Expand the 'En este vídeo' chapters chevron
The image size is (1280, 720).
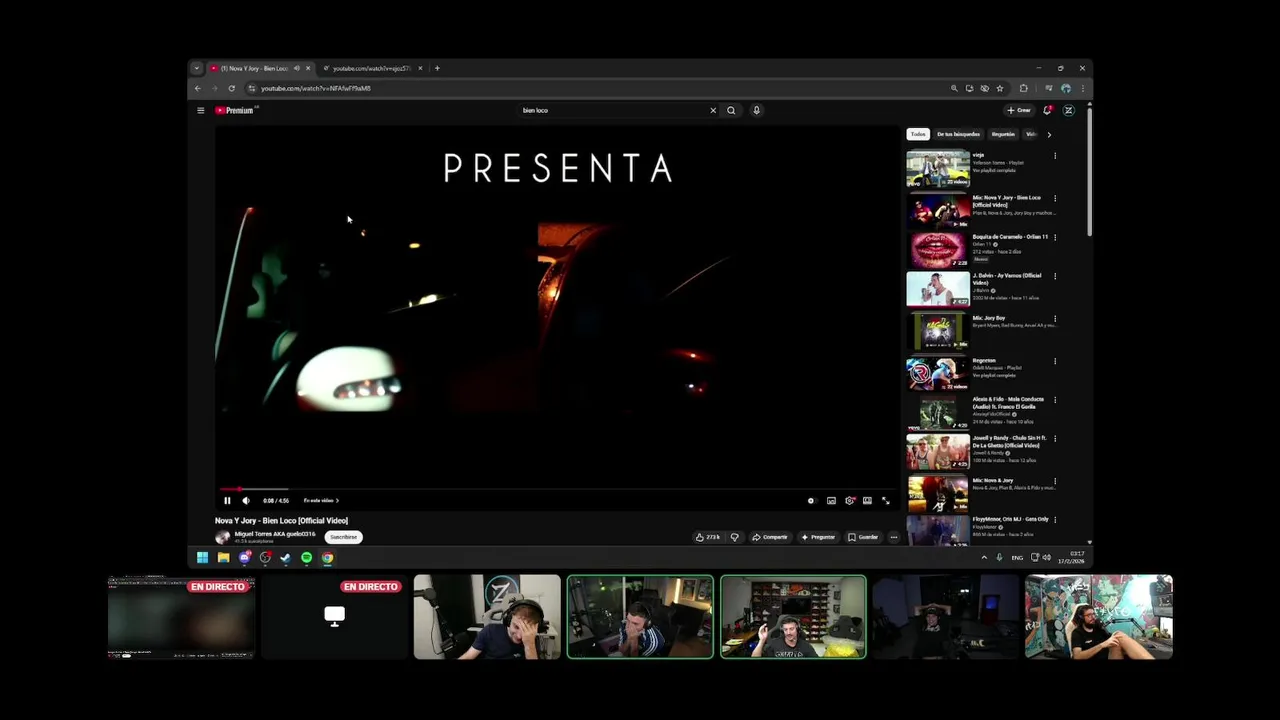(337, 501)
